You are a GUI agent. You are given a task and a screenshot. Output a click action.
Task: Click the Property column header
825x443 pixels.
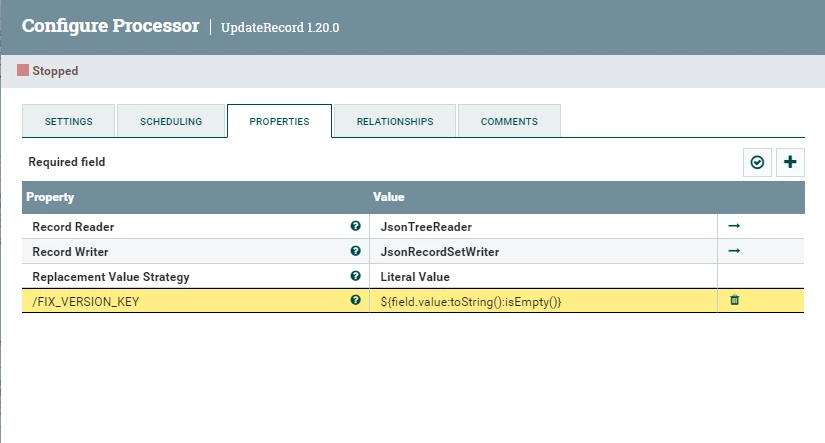coord(50,197)
